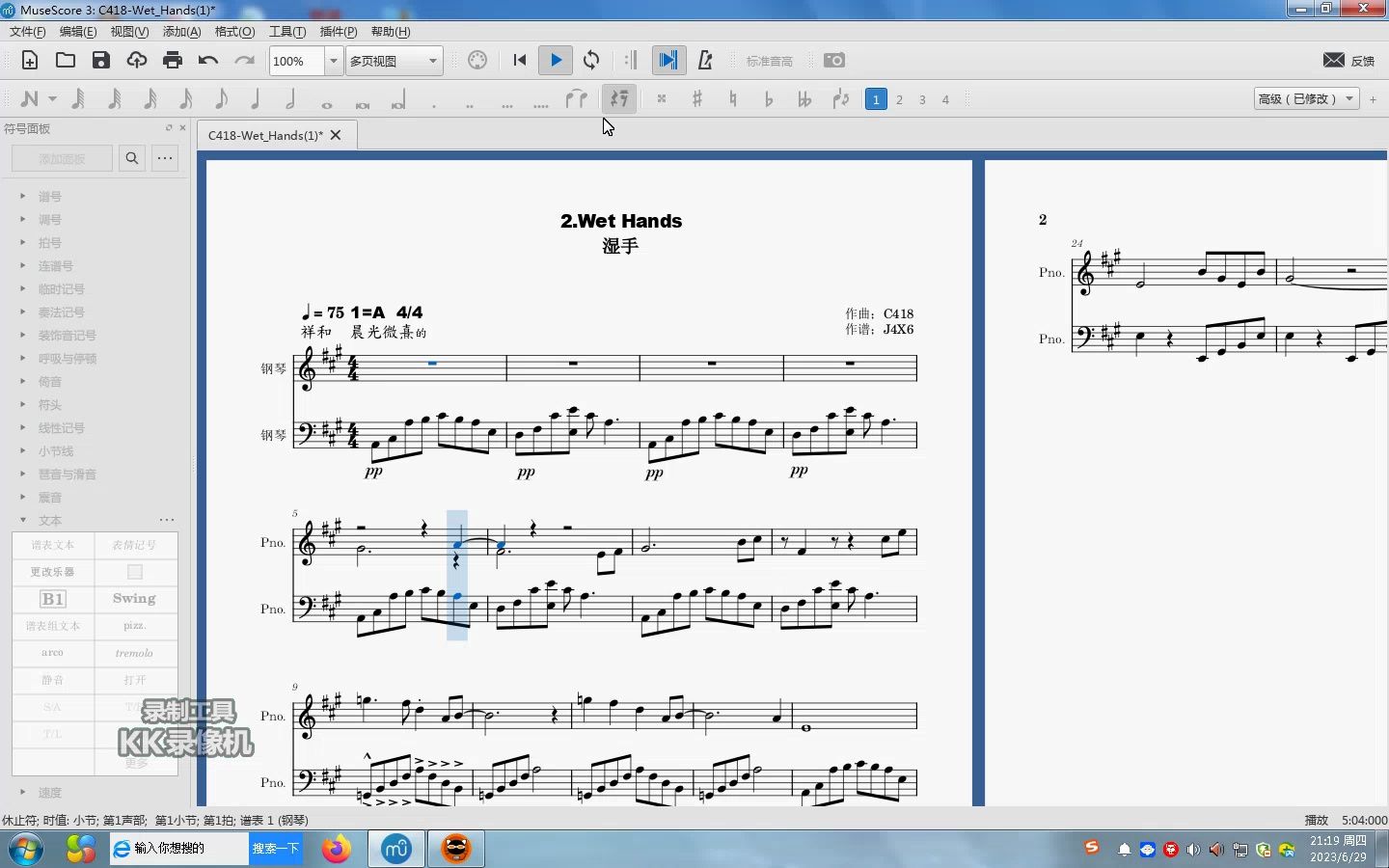Open note input mode dropdown arrow
The width and height of the screenshot is (1389, 868).
(x=52, y=98)
